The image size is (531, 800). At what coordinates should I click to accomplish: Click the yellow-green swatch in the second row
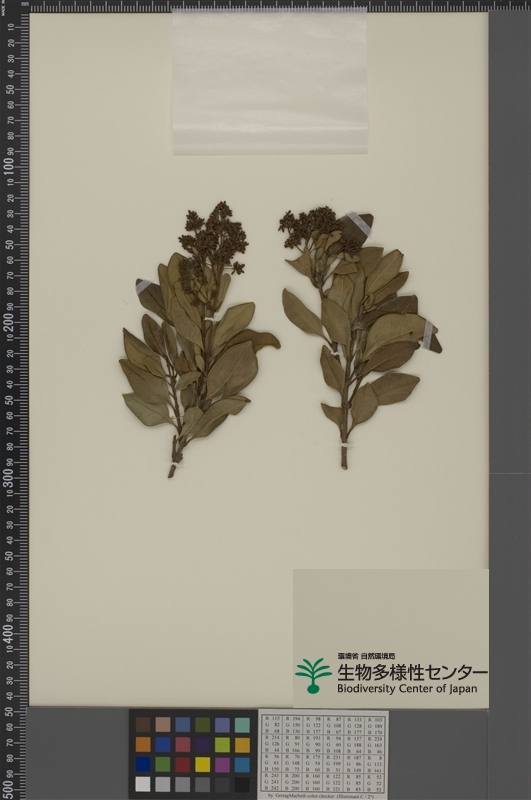222,745
